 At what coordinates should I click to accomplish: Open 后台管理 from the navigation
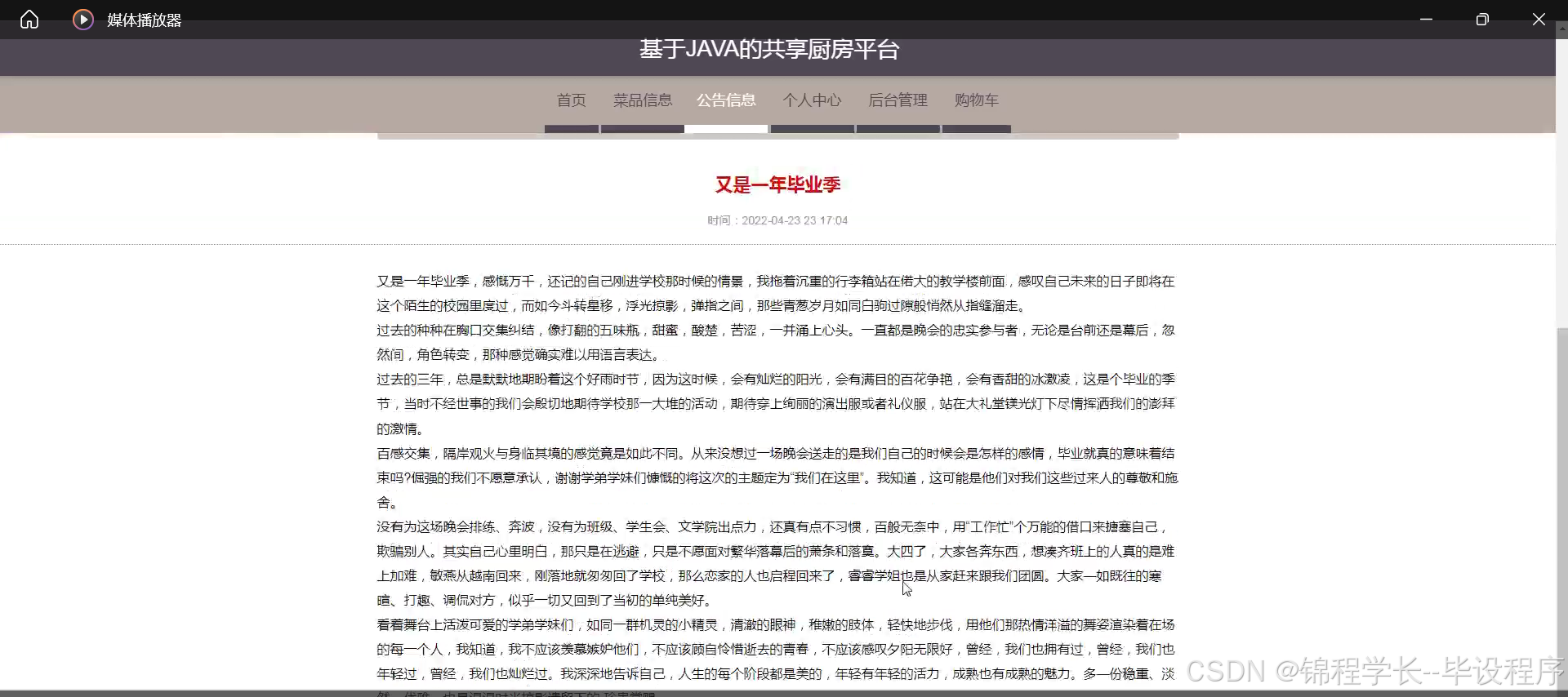pos(898,100)
